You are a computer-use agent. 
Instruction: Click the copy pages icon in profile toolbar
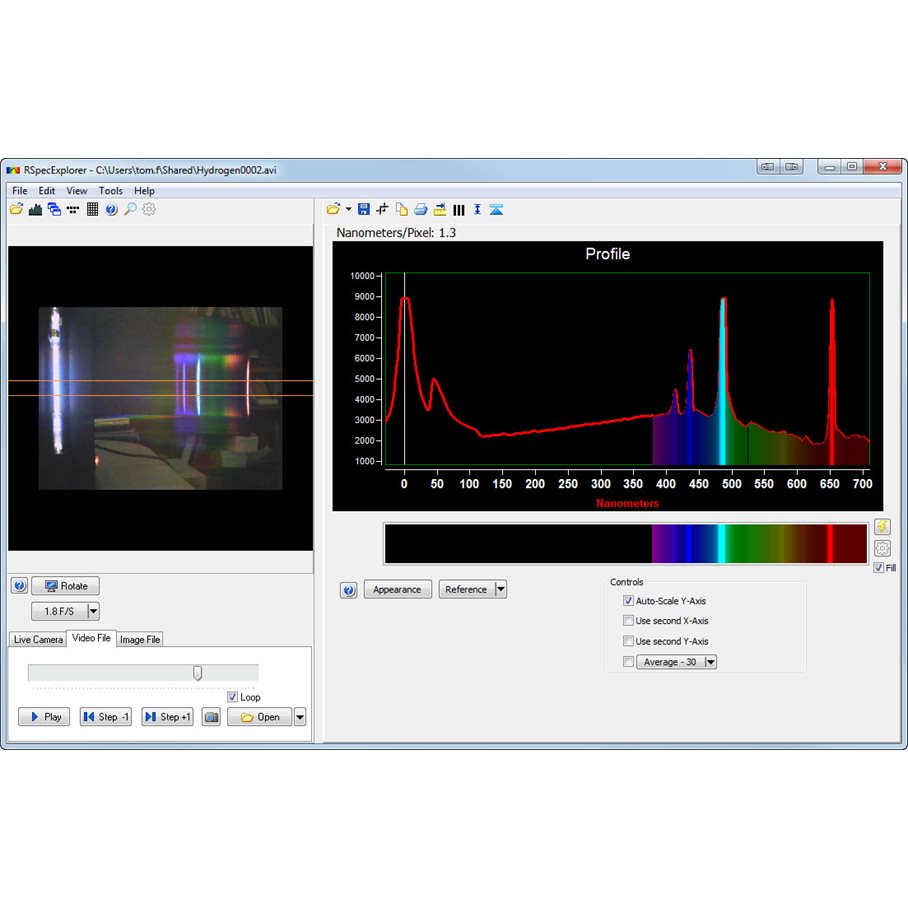pyautogui.click(x=402, y=209)
